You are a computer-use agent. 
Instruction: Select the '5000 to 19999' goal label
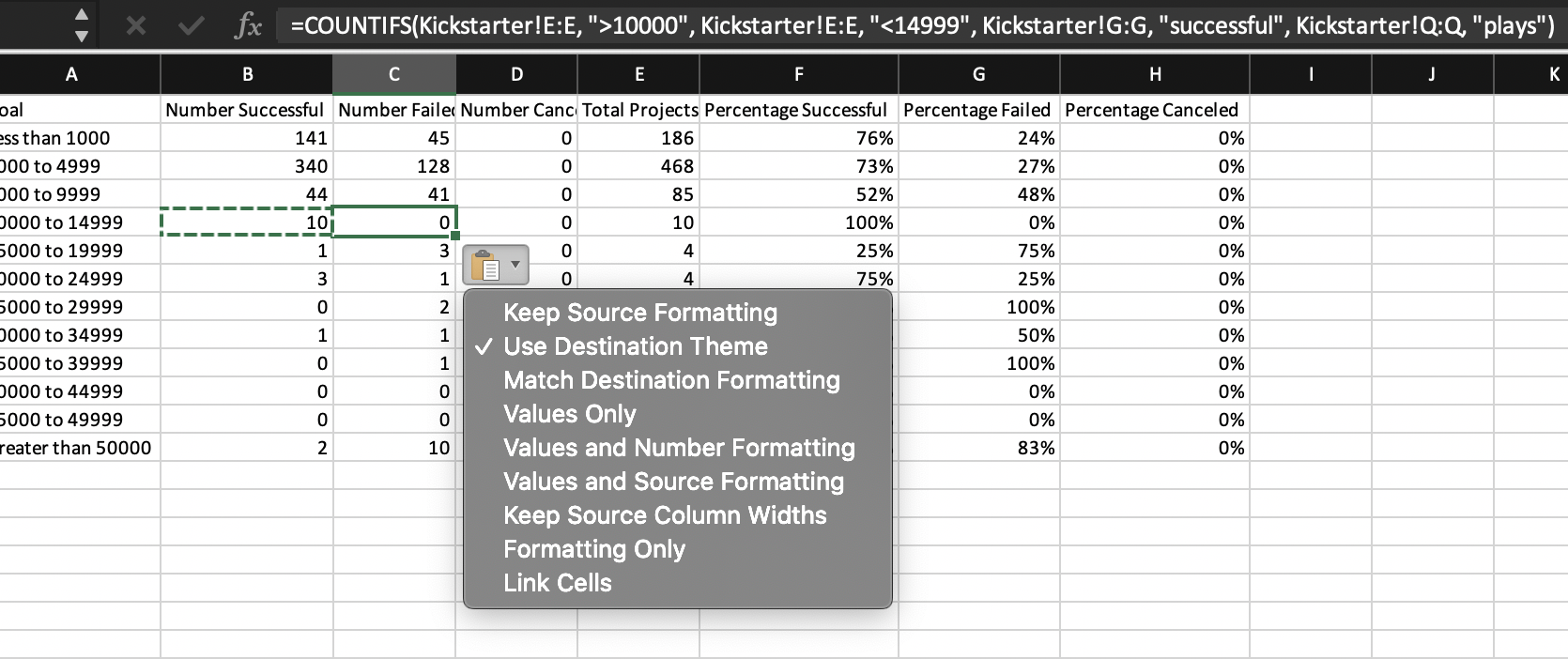tap(80, 251)
